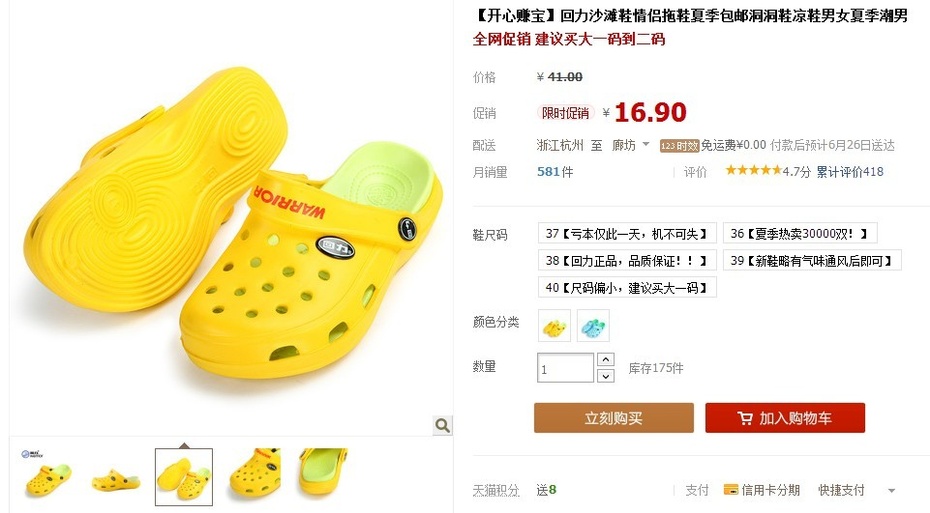This screenshot has width=930, height=513.
Task: View the first thumbnail with logo
Action: click(x=47, y=473)
